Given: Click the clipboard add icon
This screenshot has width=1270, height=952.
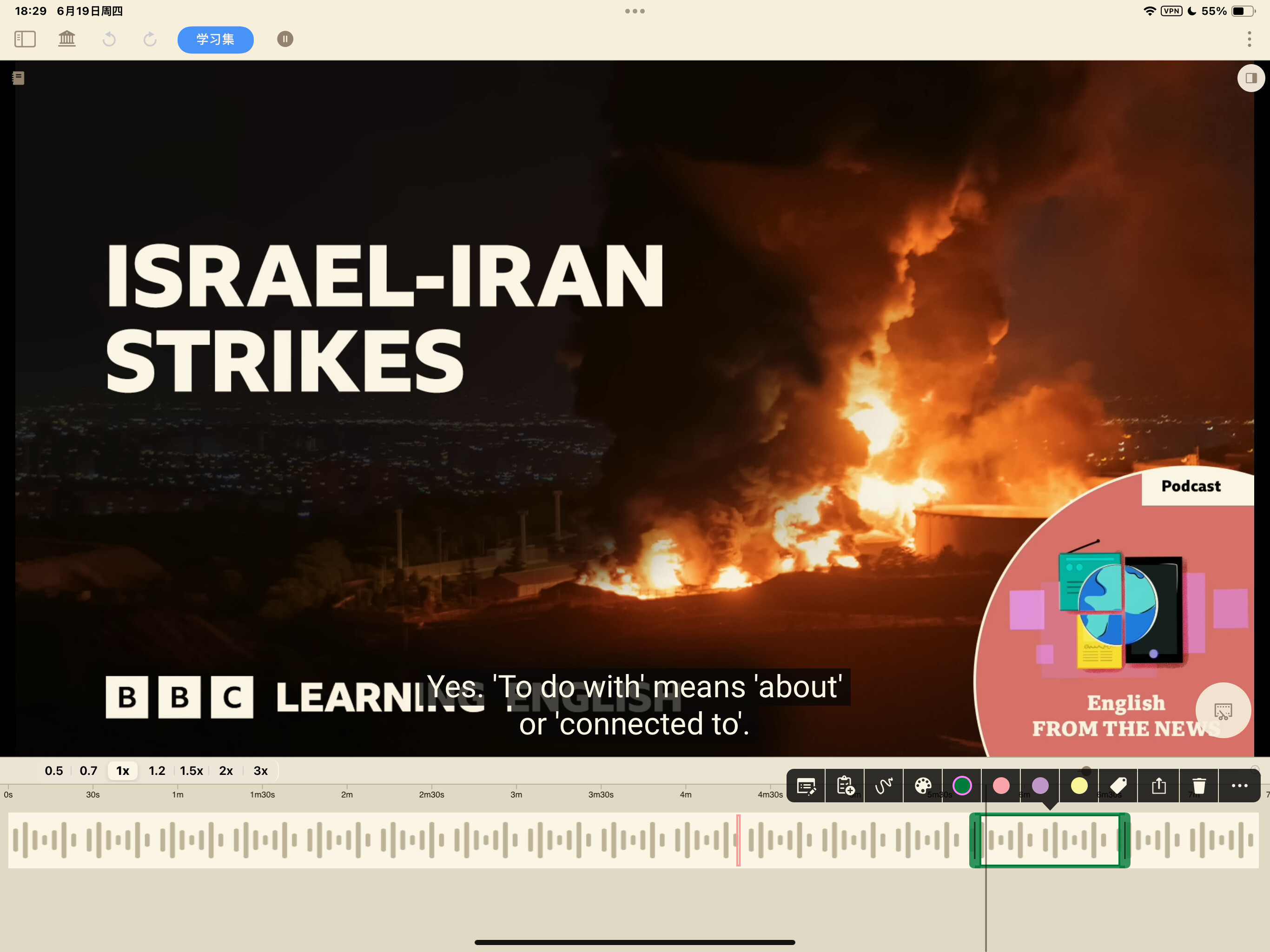Looking at the screenshot, I should point(845,786).
